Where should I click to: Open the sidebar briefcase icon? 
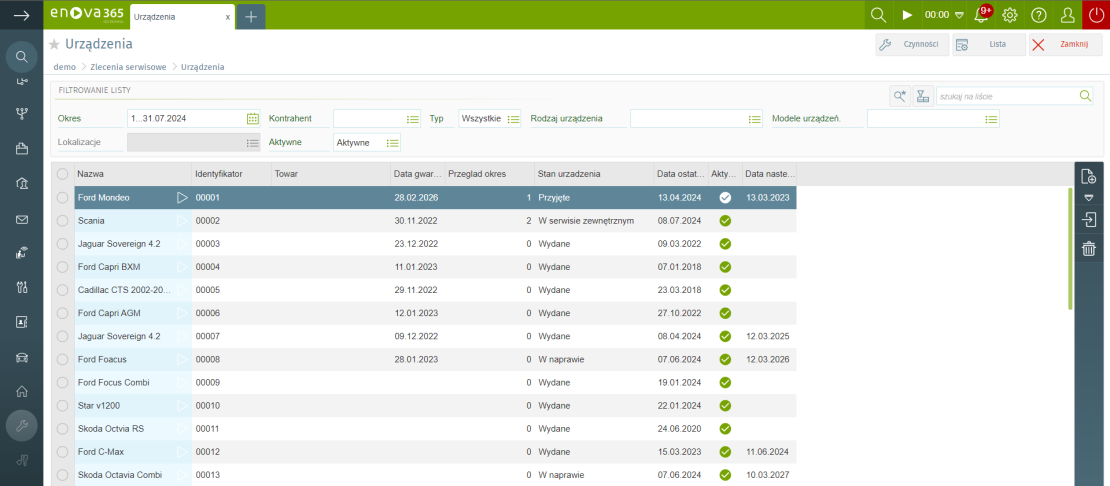(21, 149)
